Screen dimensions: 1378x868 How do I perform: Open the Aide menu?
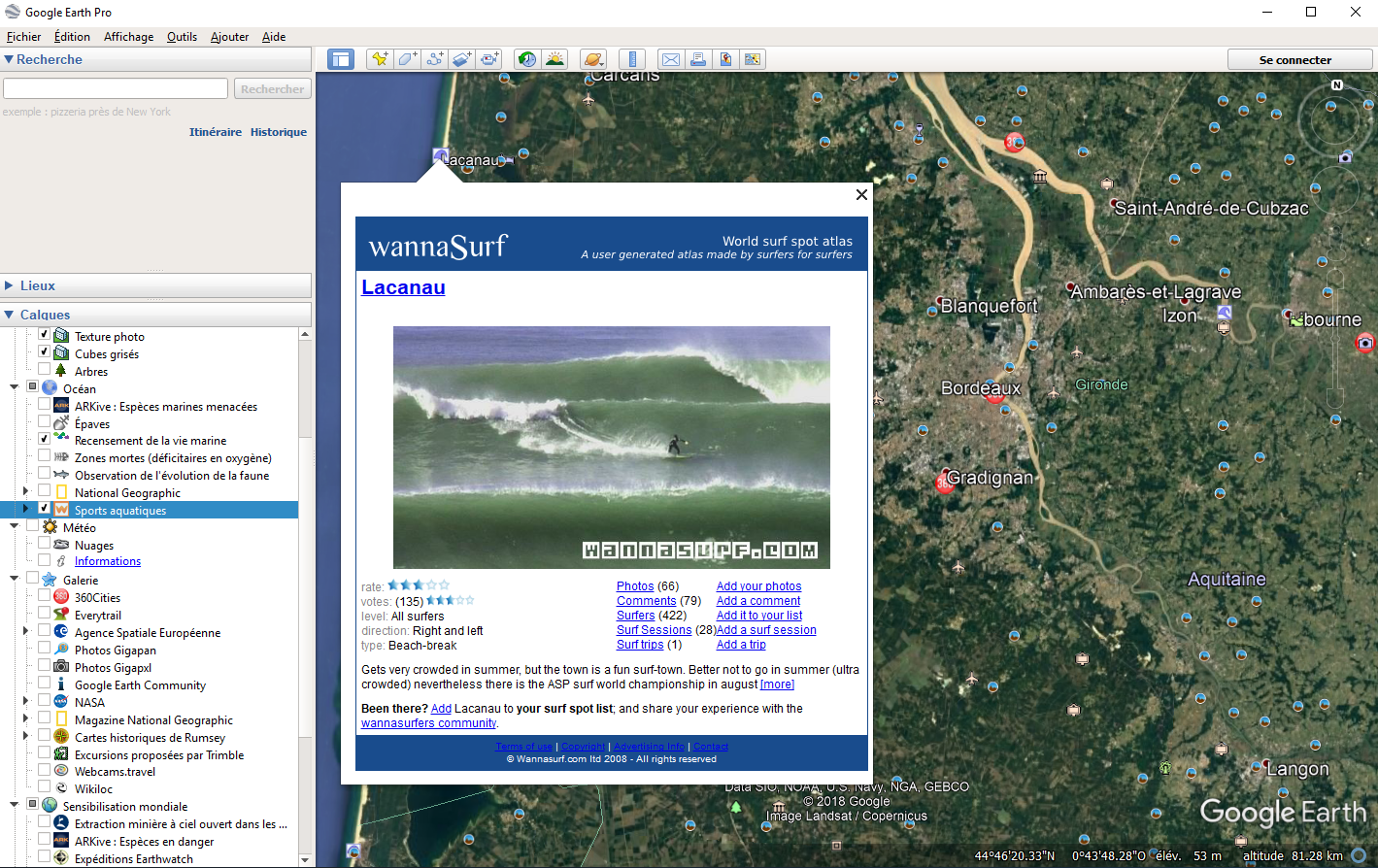[x=274, y=37]
